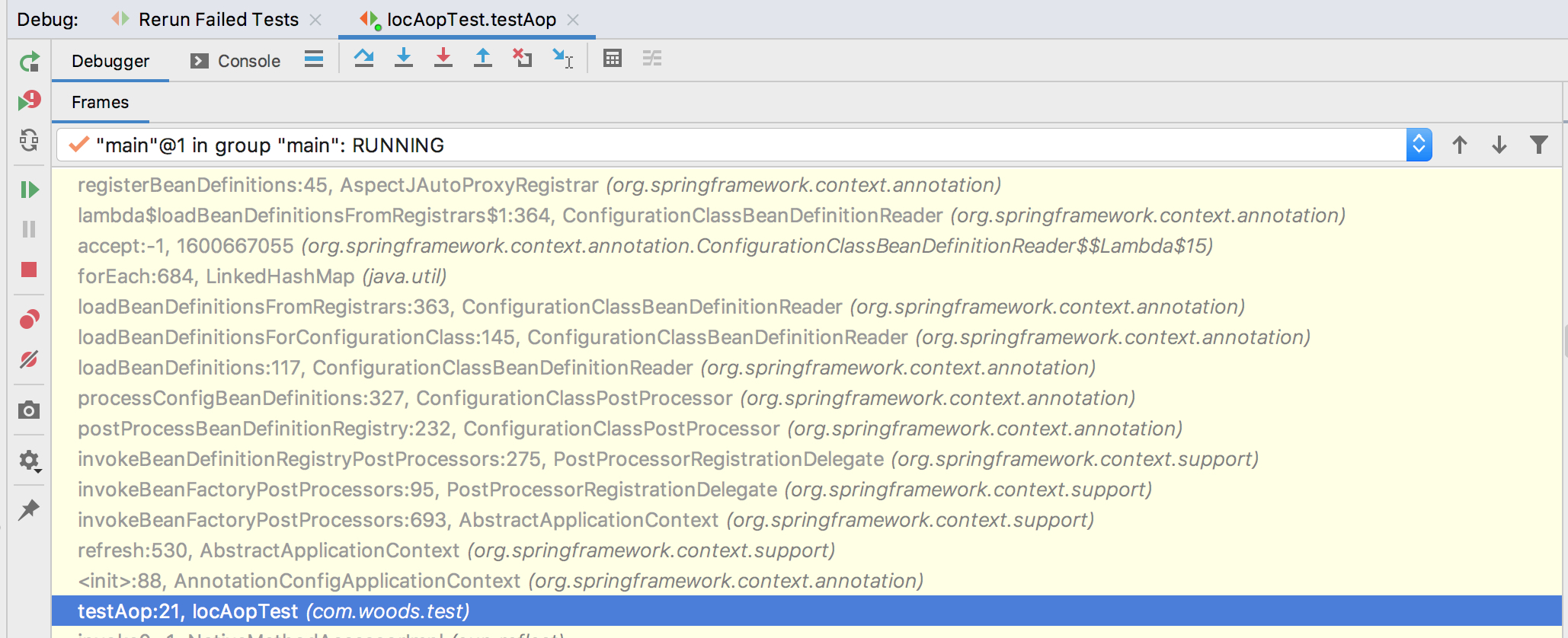Select frame loadBeanDefinitionsFromRegistrars:363
1568x638 pixels.
pyautogui.click(x=806, y=307)
